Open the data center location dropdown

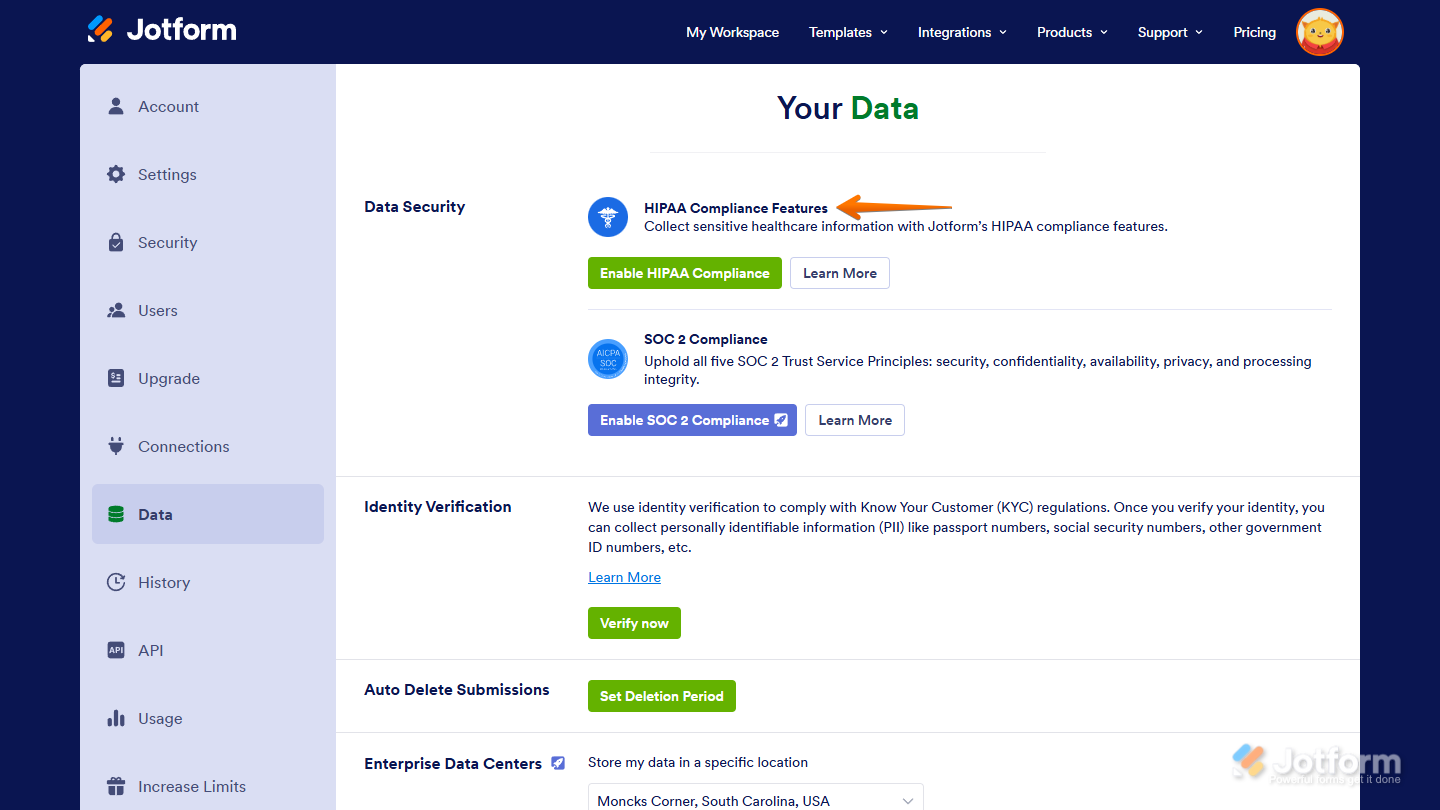click(x=754, y=799)
